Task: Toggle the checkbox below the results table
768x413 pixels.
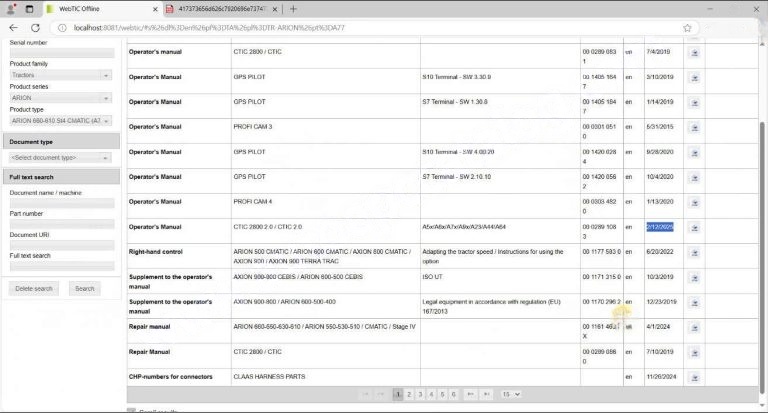Action: [132, 410]
